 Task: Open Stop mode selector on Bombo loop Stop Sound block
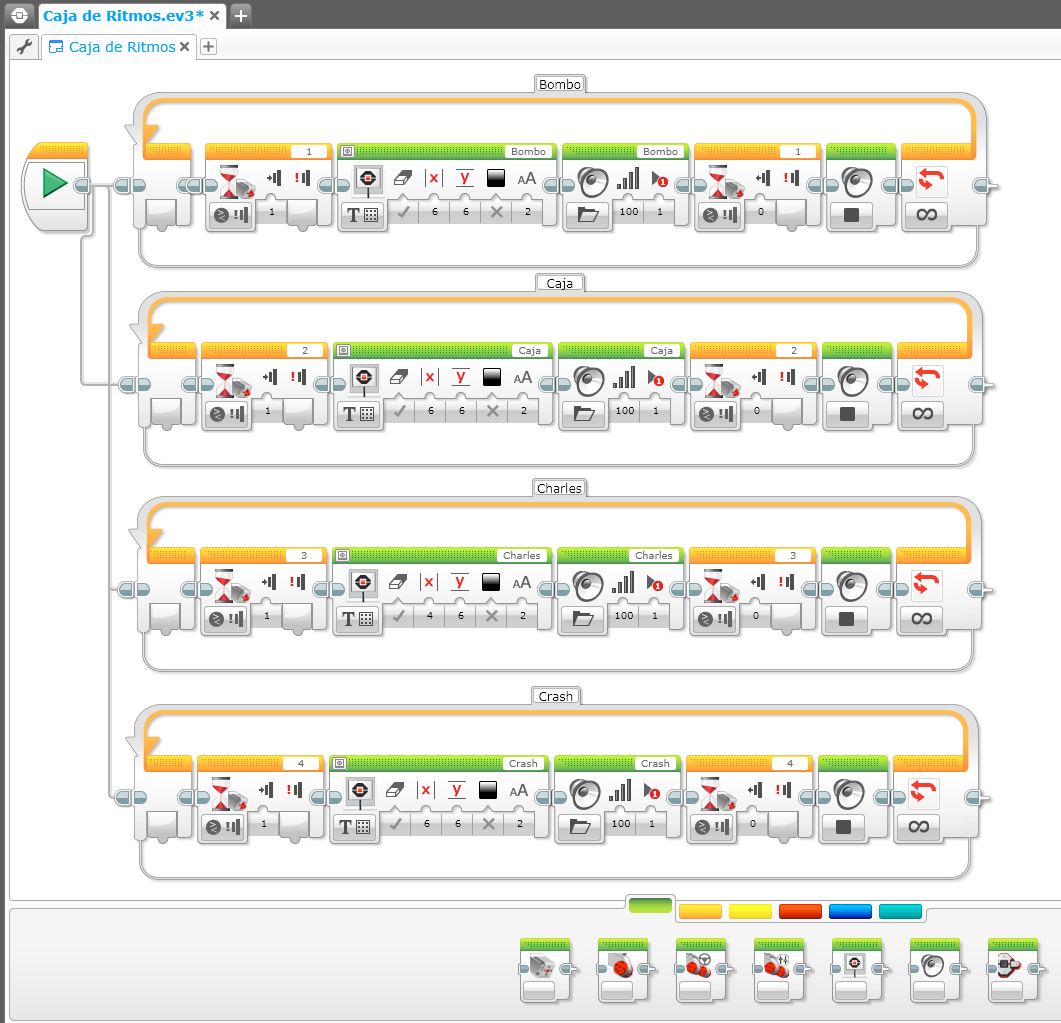click(852, 215)
